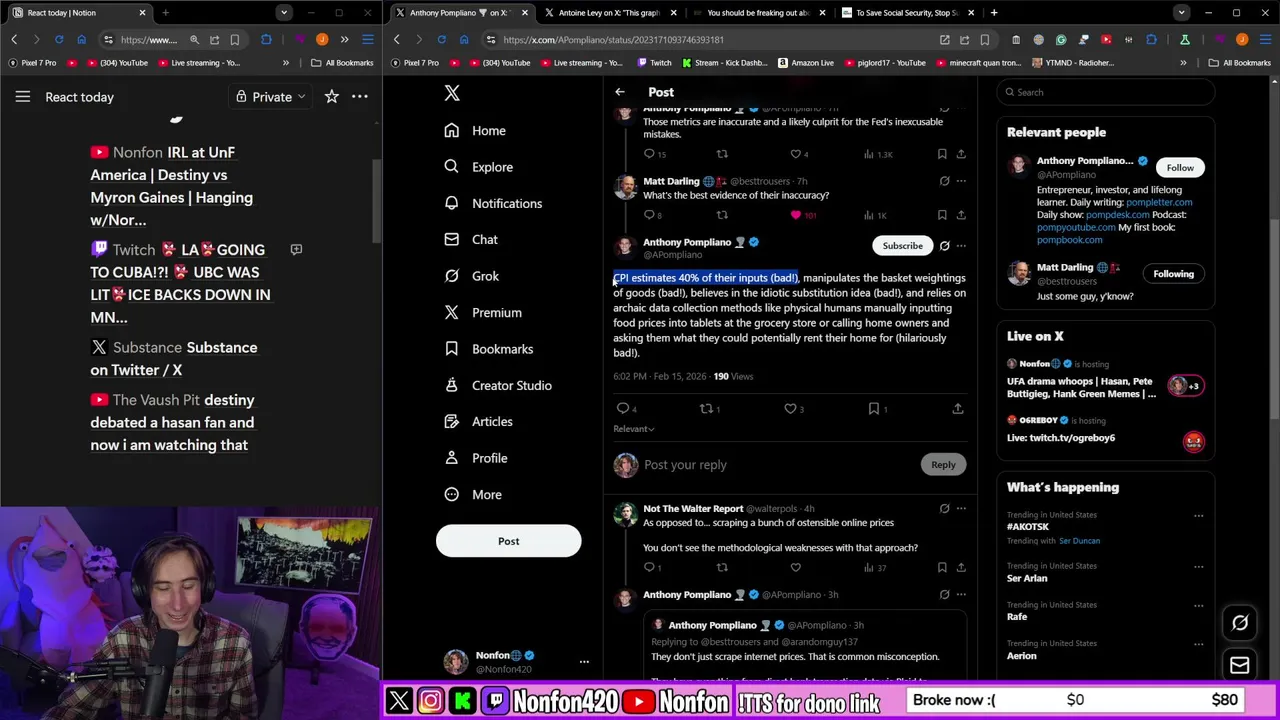Click the X logo in sidebar

(452, 93)
